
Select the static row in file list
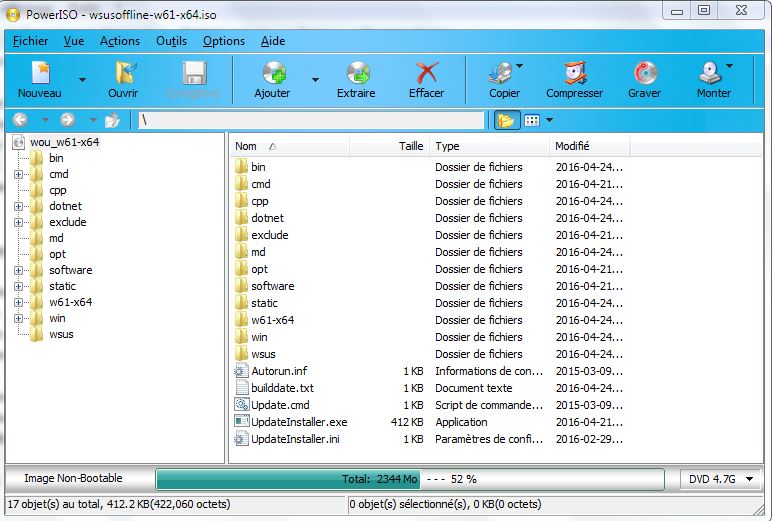429,303
